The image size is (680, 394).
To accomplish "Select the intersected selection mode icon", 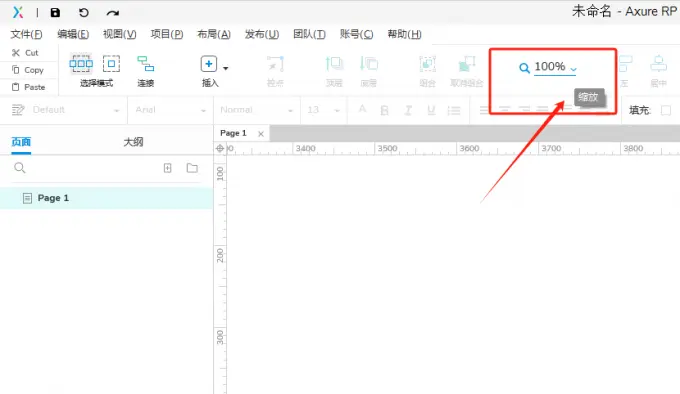I will point(81,64).
